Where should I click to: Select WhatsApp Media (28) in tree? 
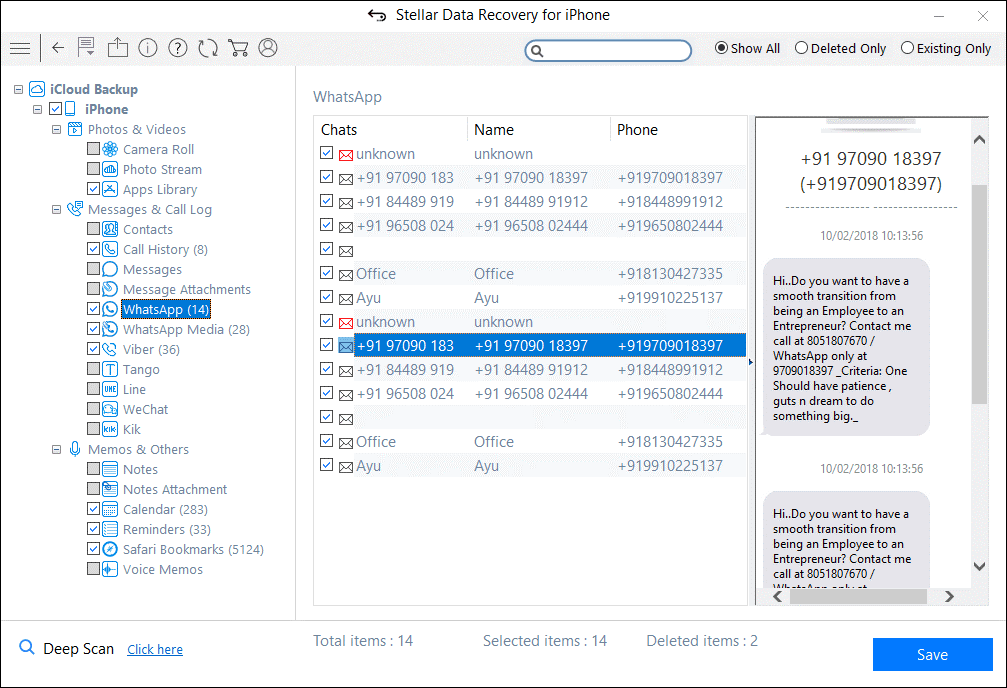tap(186, 329)
